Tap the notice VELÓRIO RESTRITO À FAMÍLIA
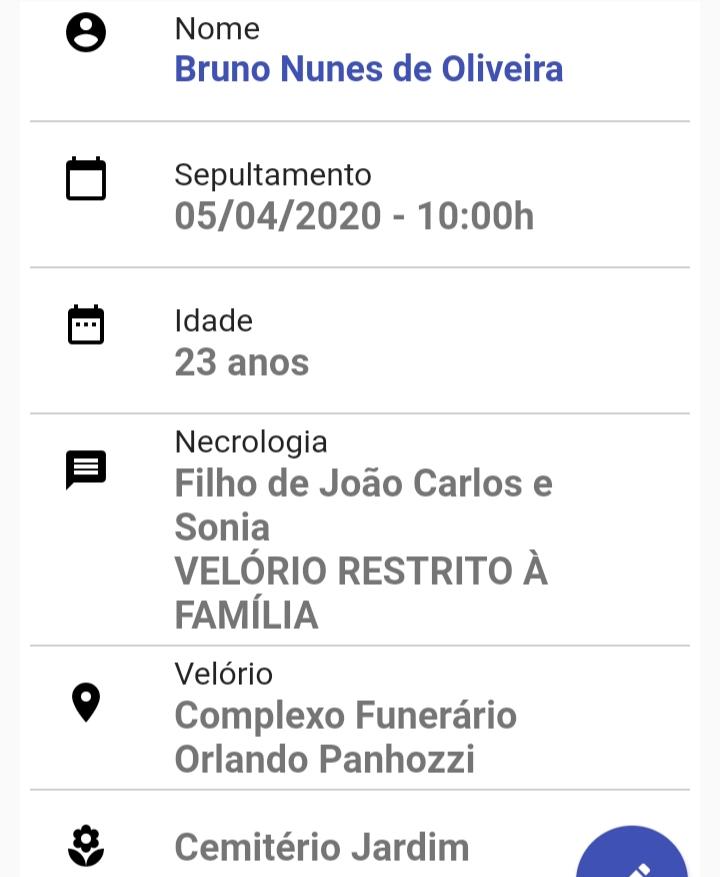 (x=361, y=593)
